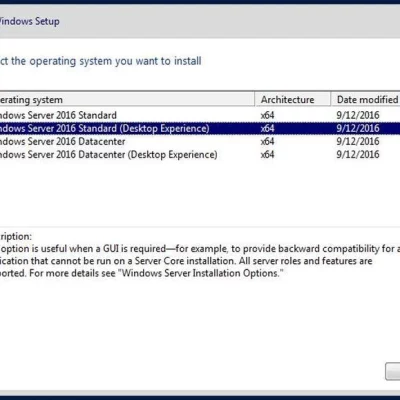Click the partially visible button at bottom right
Screen dimensions: 400x400
coord(393,371)
